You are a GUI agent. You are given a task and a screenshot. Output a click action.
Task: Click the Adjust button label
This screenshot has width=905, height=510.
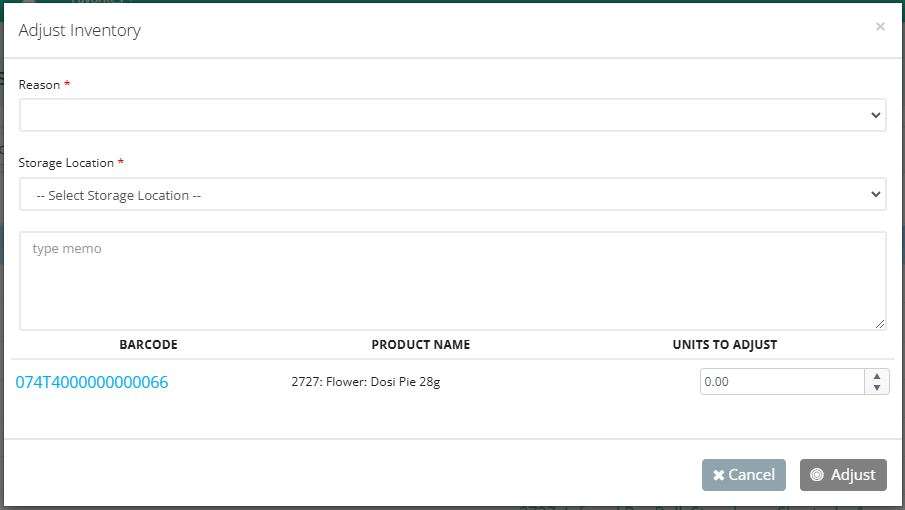click(853, 475)
